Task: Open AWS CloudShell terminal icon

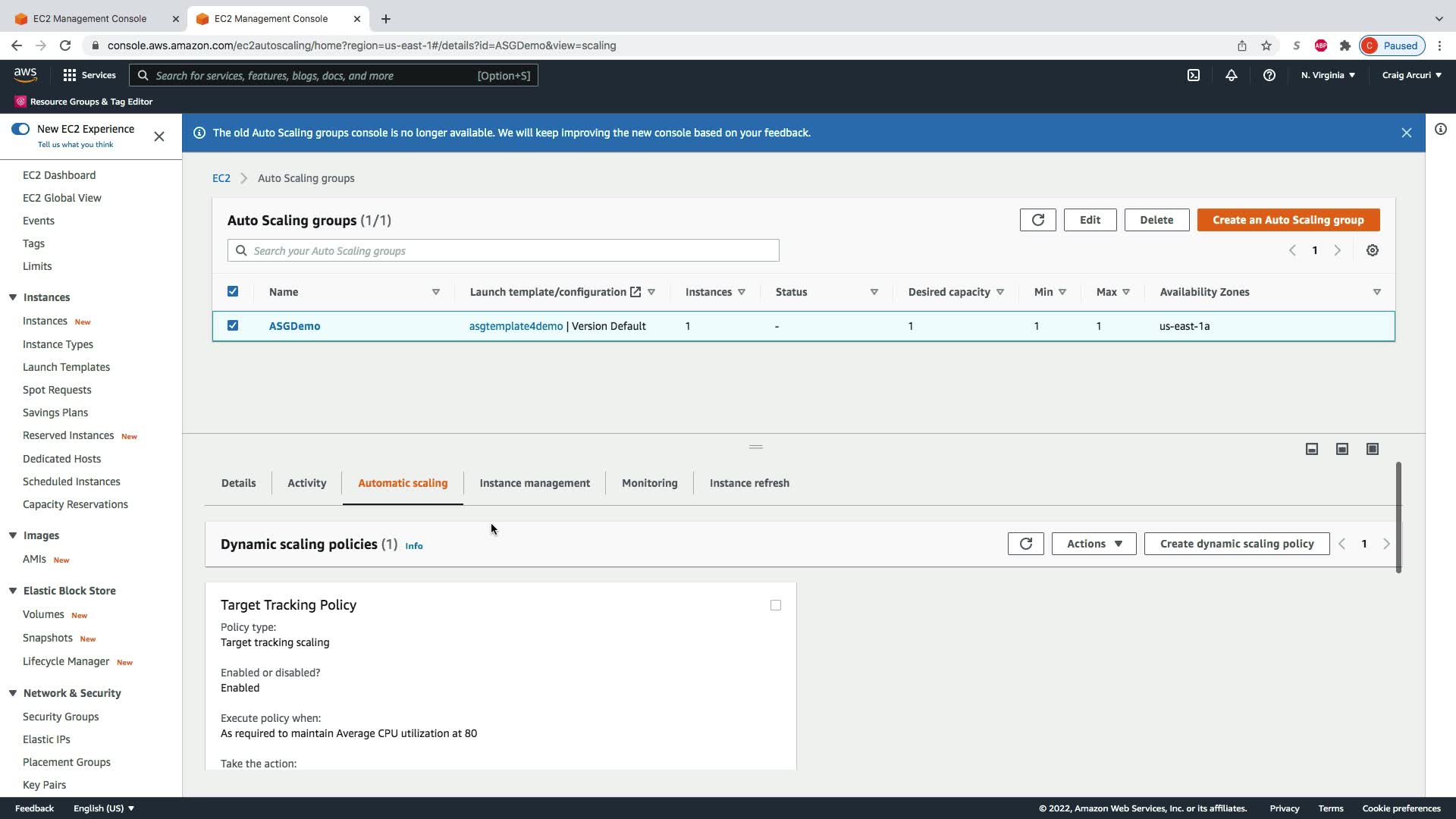Action: pos(1194,75)
